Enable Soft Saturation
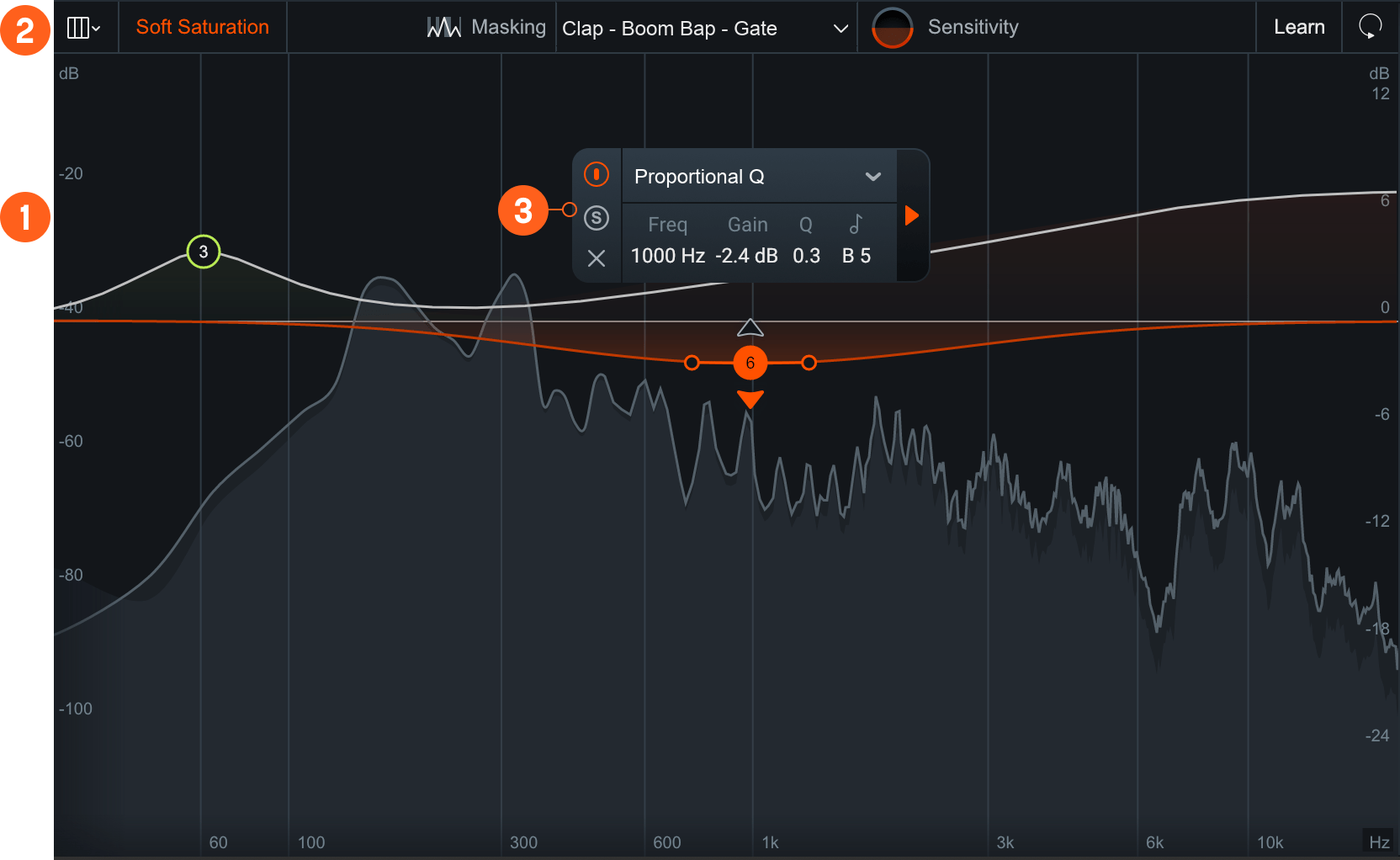 coord(202,26)
